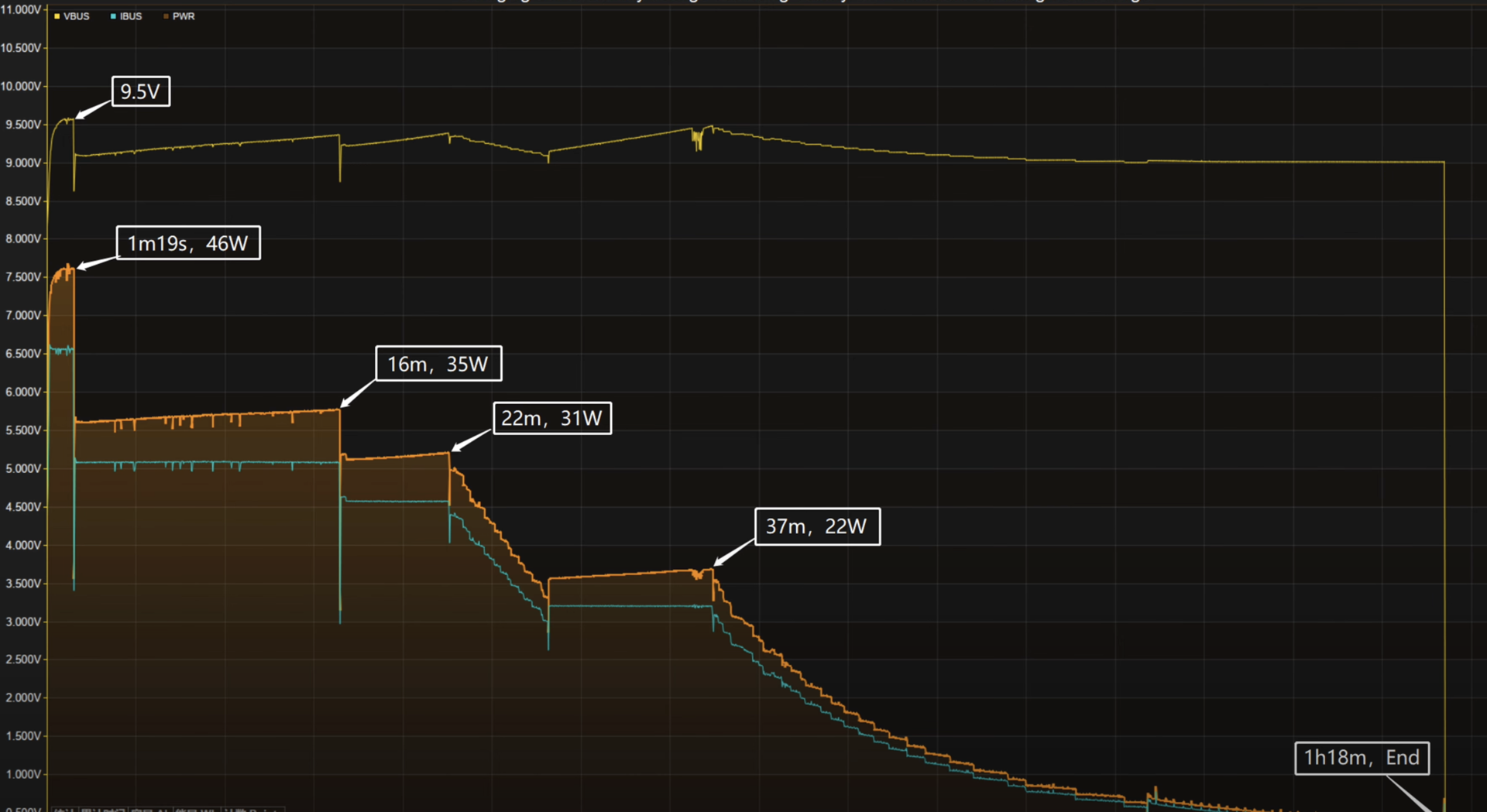Click the 7.500V axis tick label
Viewport: 1487px width, 812px height.
click(x=22, y=277)
